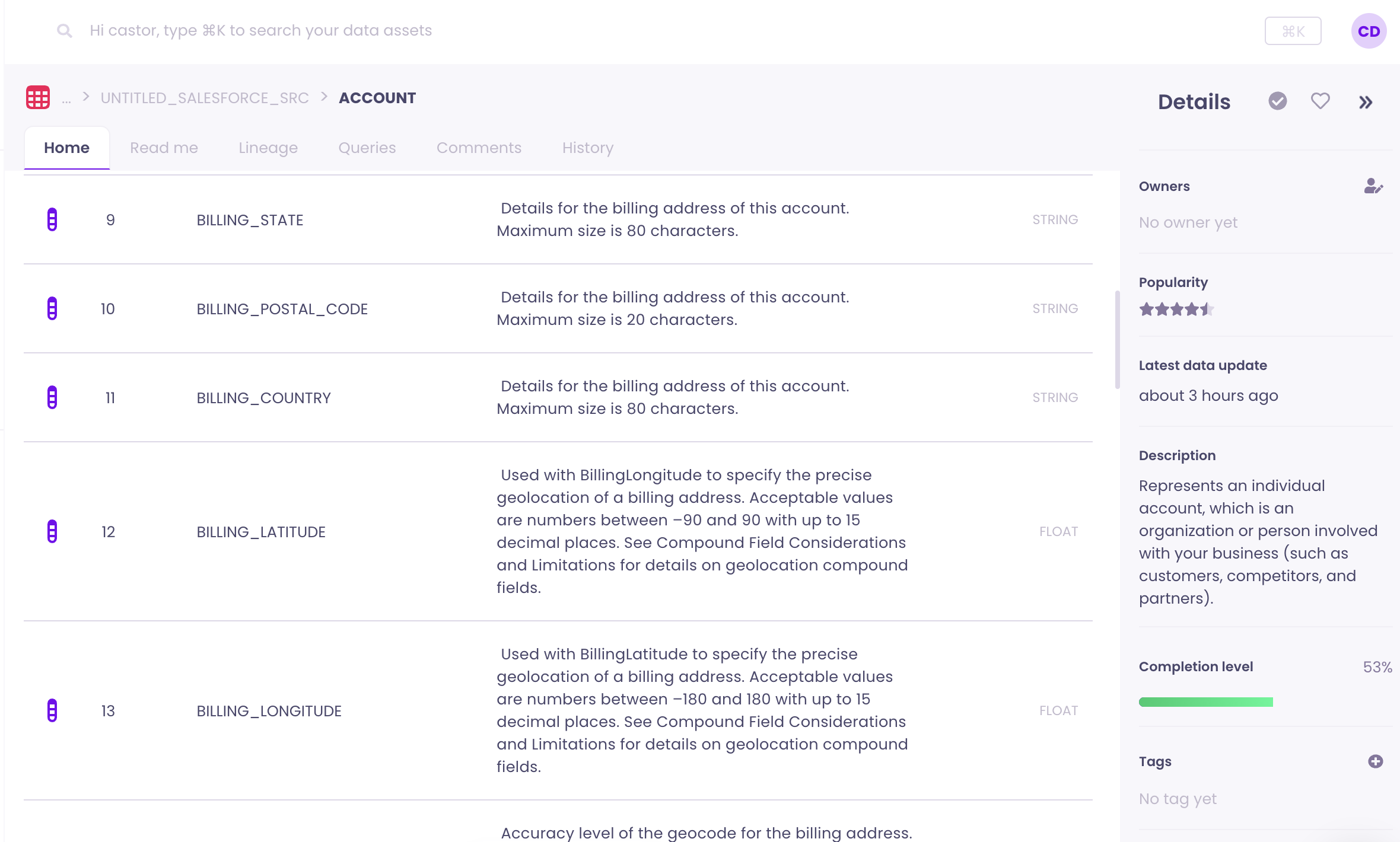Open UNTITLED_SALESFORCE_SRC from the breadcrumb
The width and height of the screenshot is (1400, 842).
[205, 97]
